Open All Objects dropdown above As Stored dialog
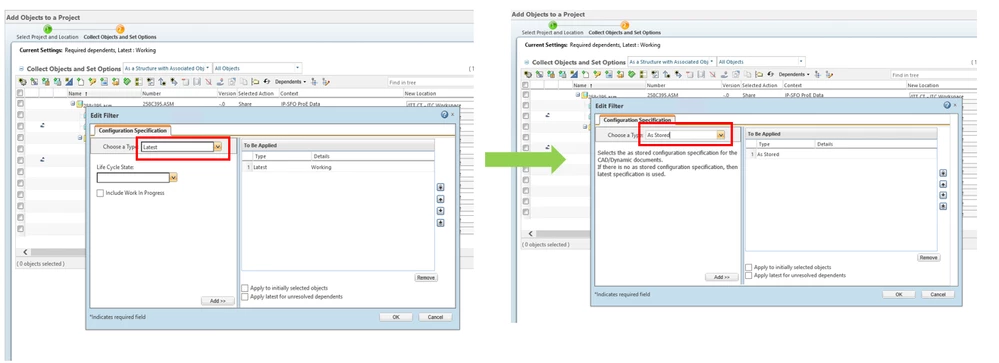Screen dimensions: 999x363 tap(761, 62)
